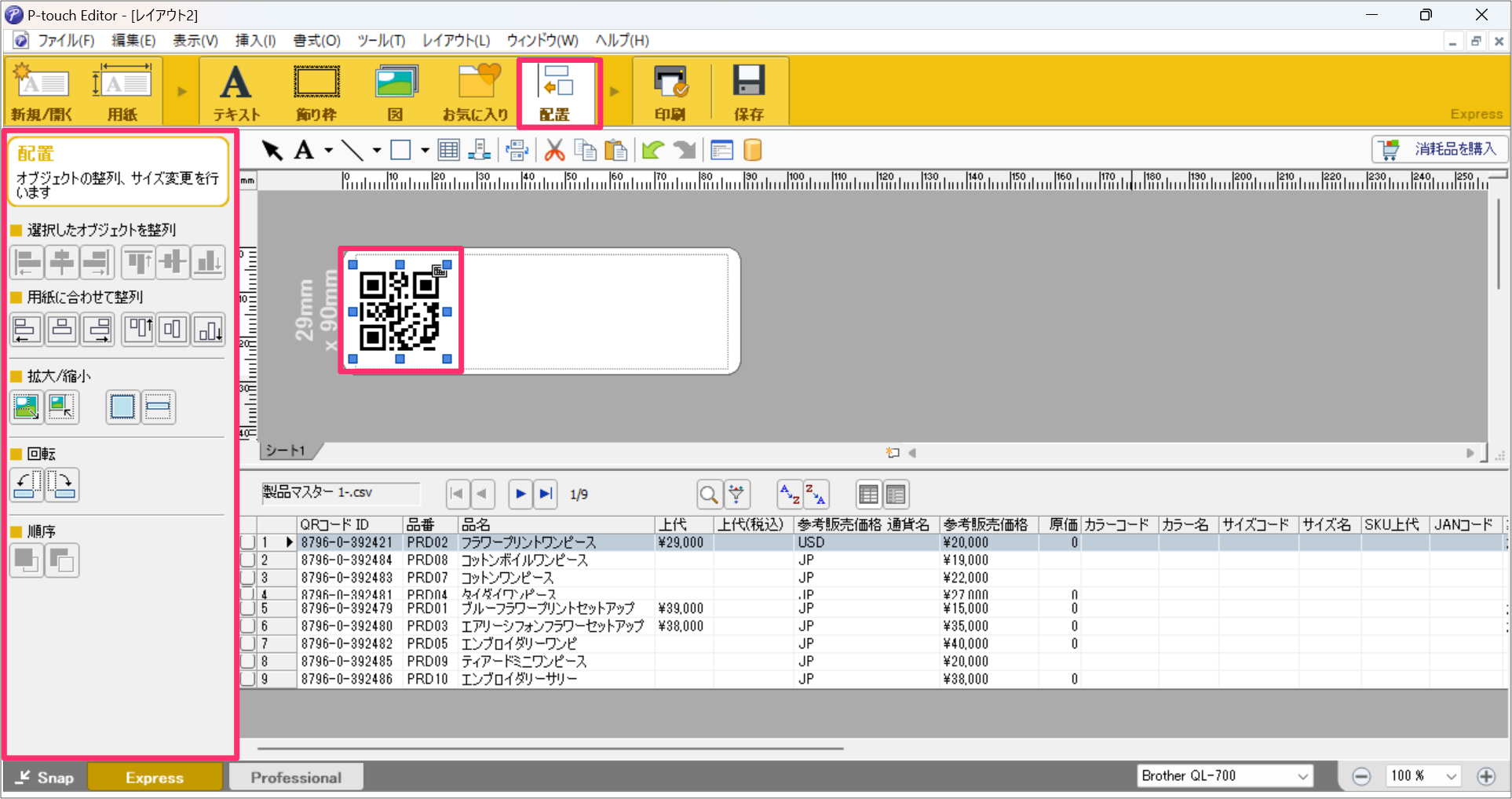This screenshot has width=1512, height=799.
Task: Open the line tool dropdown arrow
Action: (x=377, y=150)
